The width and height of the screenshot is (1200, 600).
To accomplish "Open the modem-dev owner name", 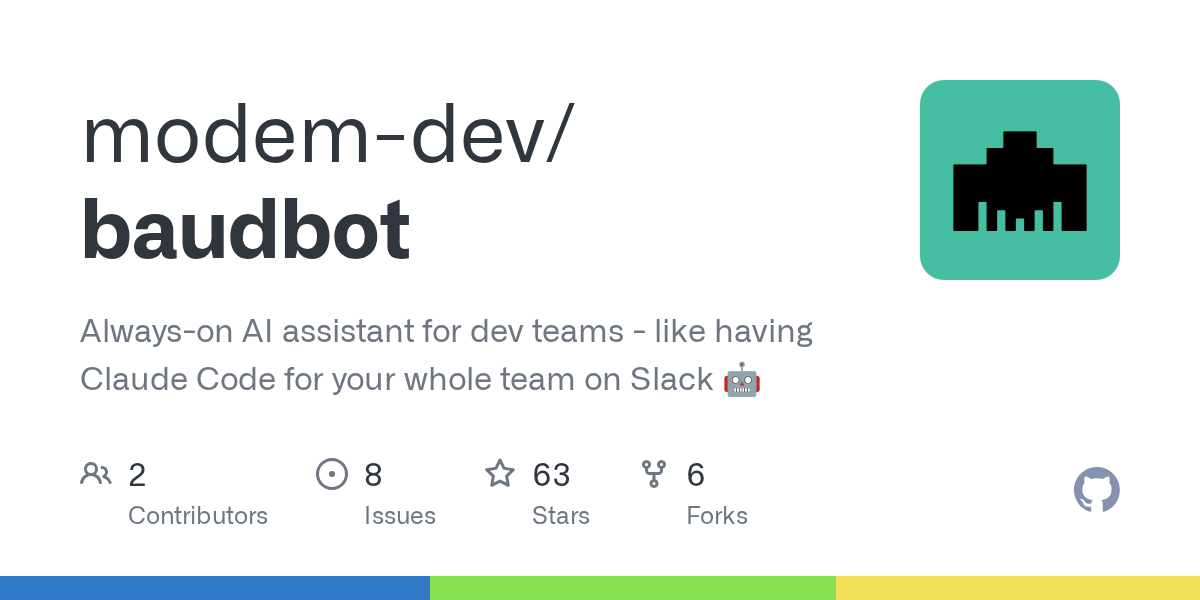I will coord(325,136).
